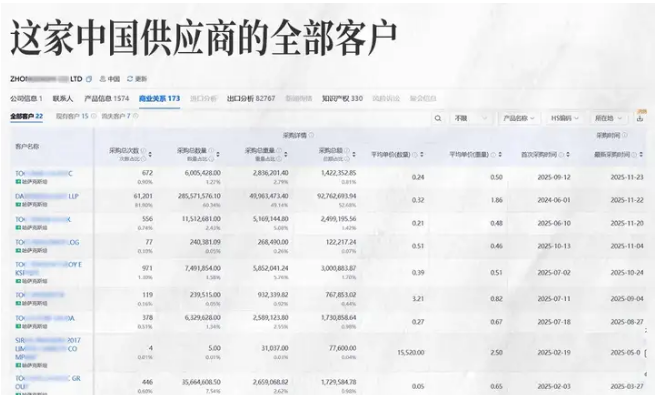Click the info icon beside 采购总次数
Screen dimensions: 656x395
pyautogui.click(x=143, y=151)
